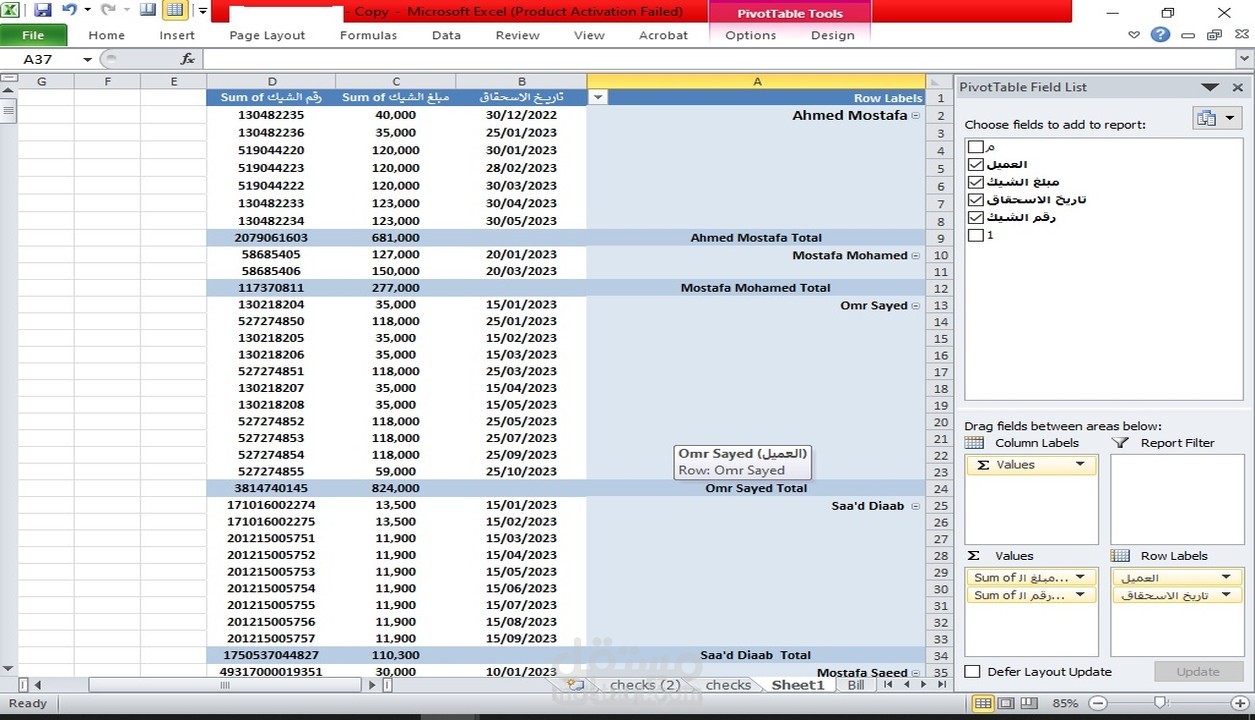
Task: Collapse the Mostafa Mohamed group
Action: [916, 256]
